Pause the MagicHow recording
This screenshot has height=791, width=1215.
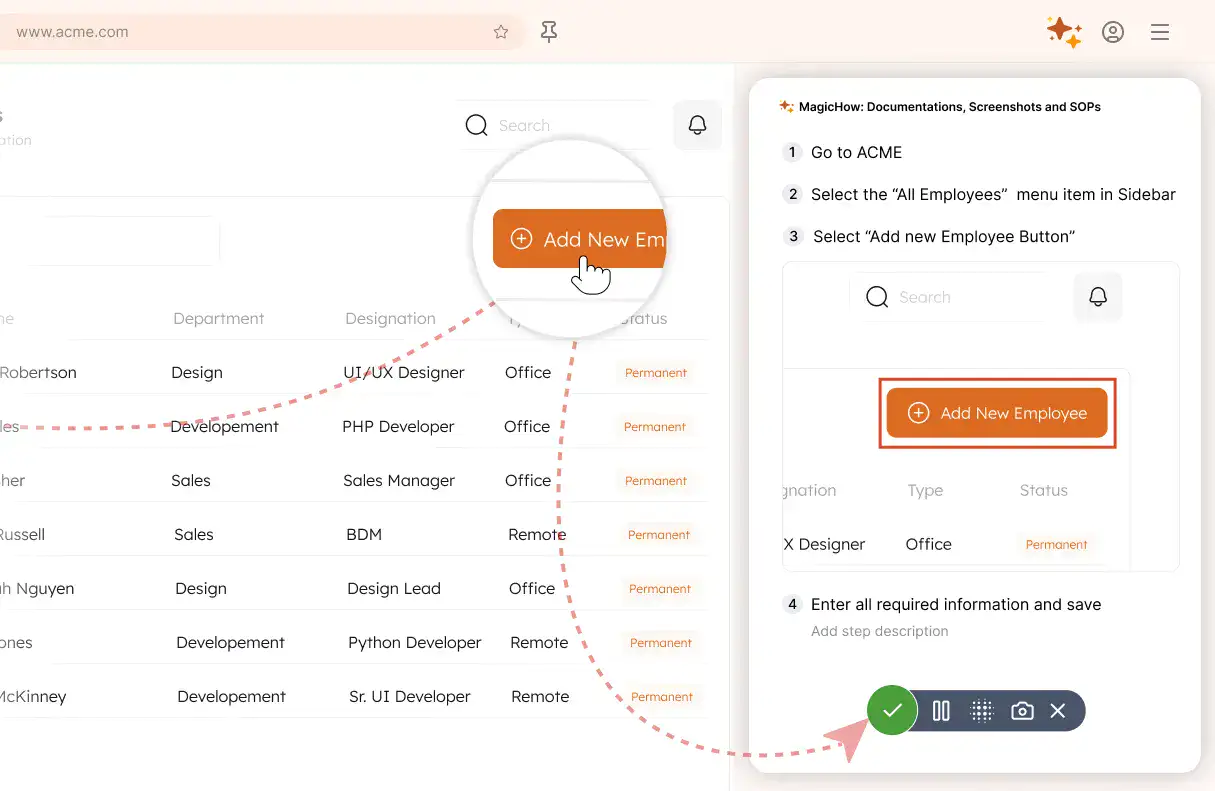tap(941, 711)
